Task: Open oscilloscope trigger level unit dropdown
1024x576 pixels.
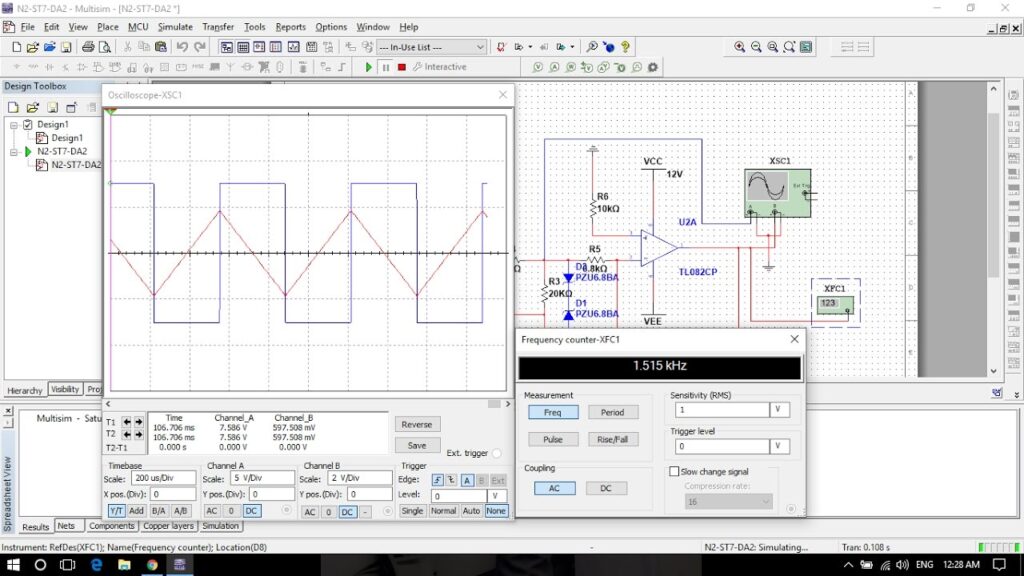Action: click(x=496, y=496)
